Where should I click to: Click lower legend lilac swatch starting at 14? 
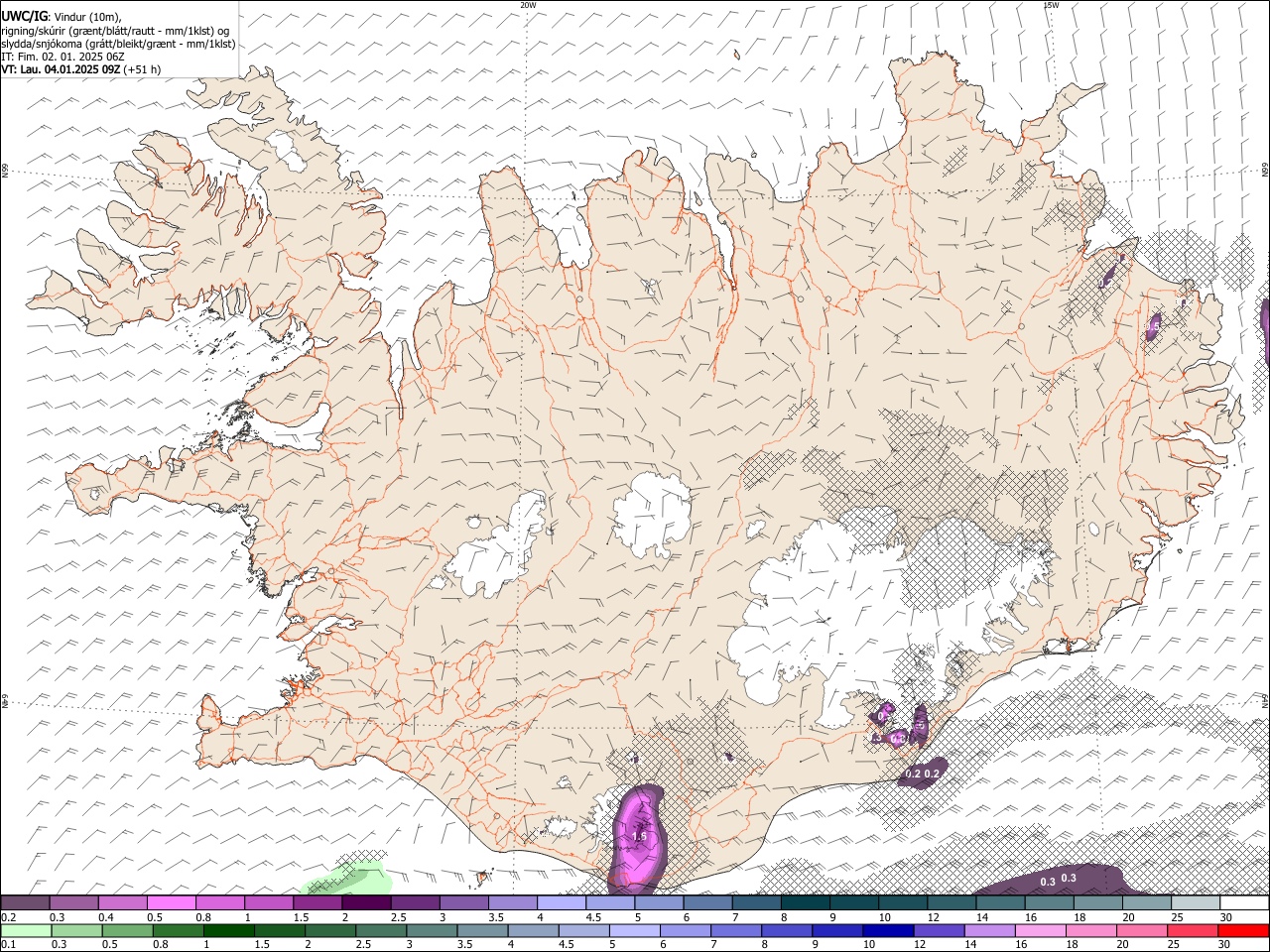(x=989, y=931)
